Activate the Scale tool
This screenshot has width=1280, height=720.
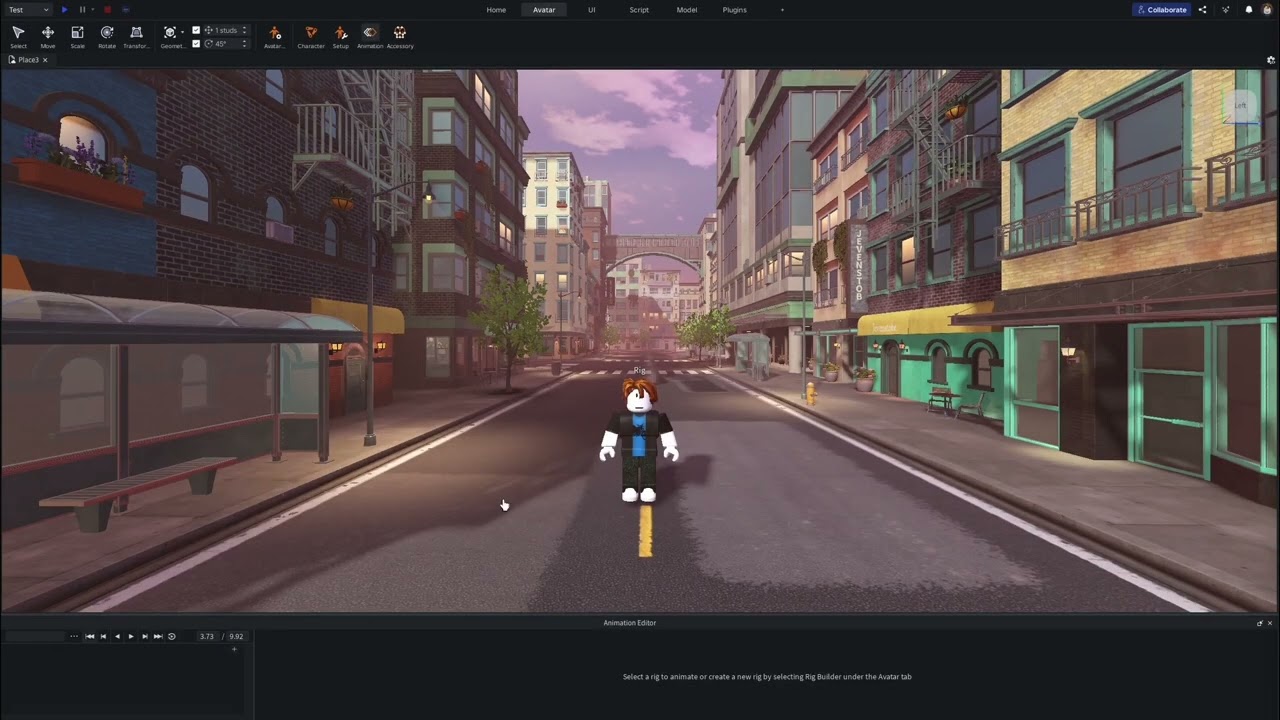77,36
